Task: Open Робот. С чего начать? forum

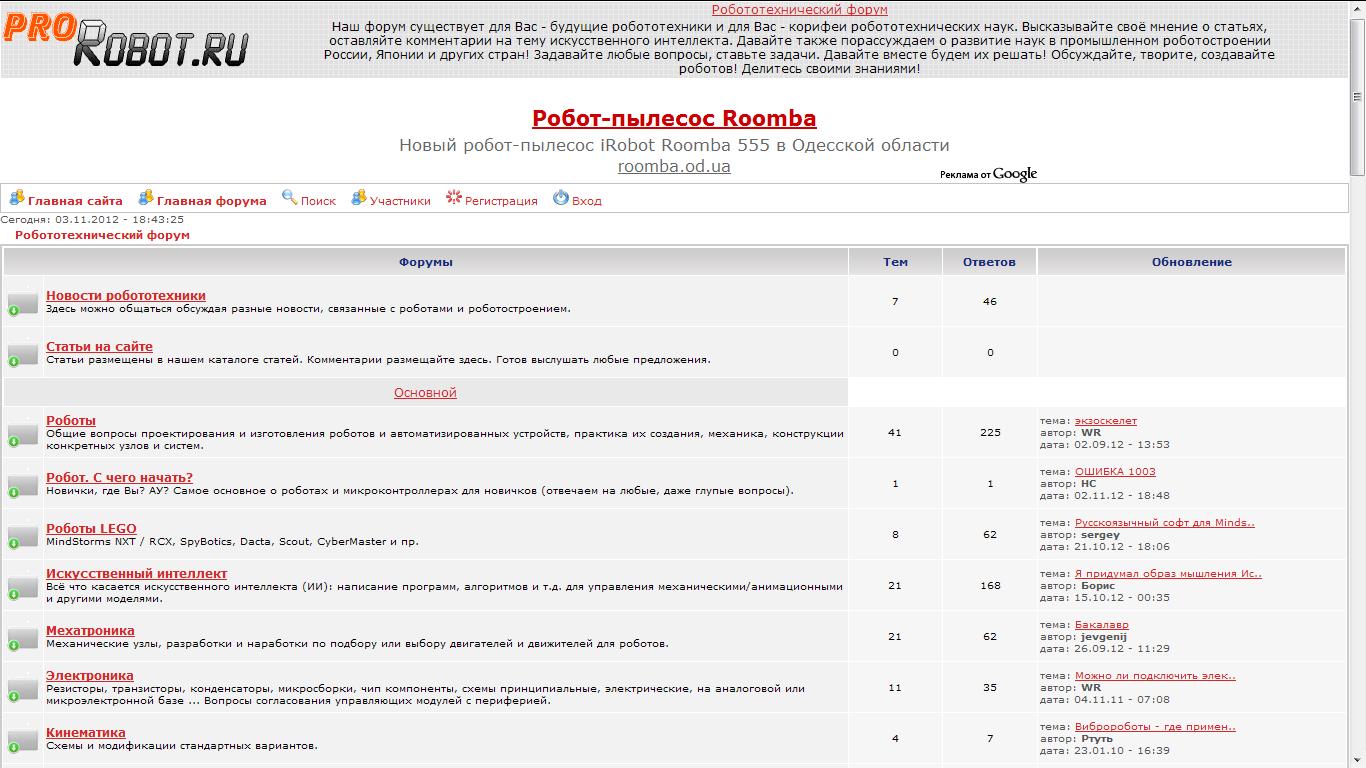Action: click(x=119, y=477)
